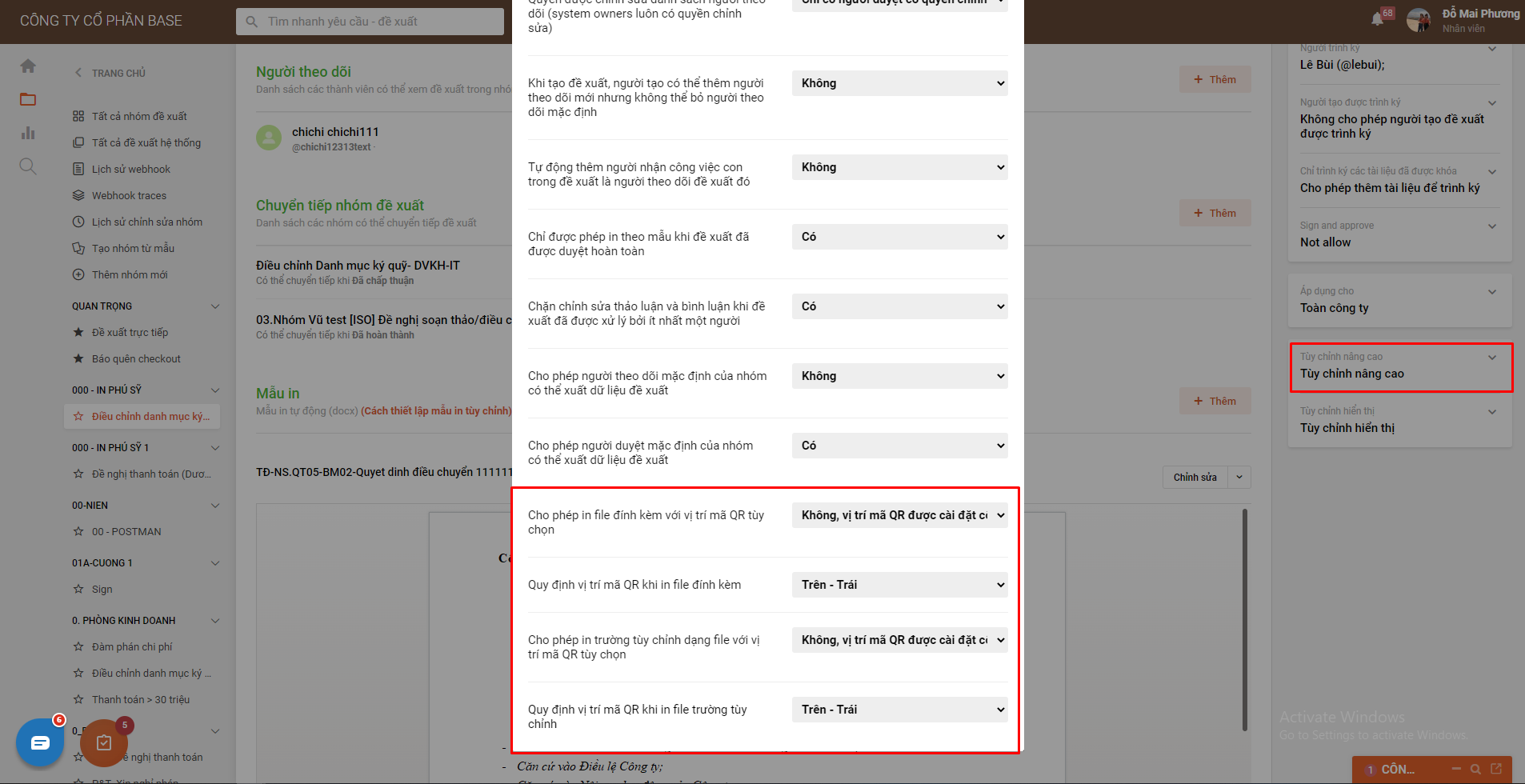Screen dimensions: 1525x784
Task: Open dropdown for auto-adding subtask assignees as followers
Action: (899, 167)
